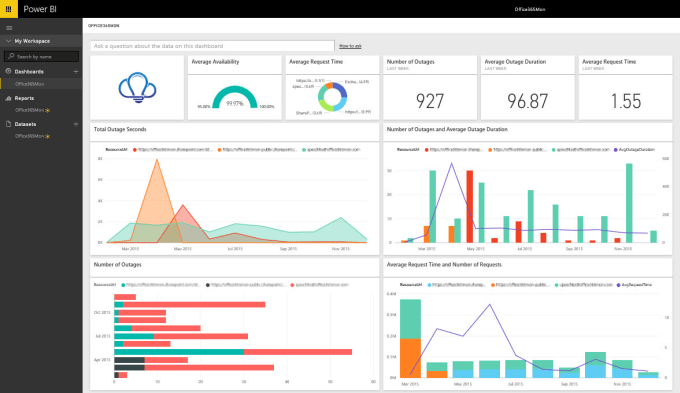Select the Average Availability gauge tile
Image resolution: width=680 pixels, height=393 pixels.
[235, 88]
